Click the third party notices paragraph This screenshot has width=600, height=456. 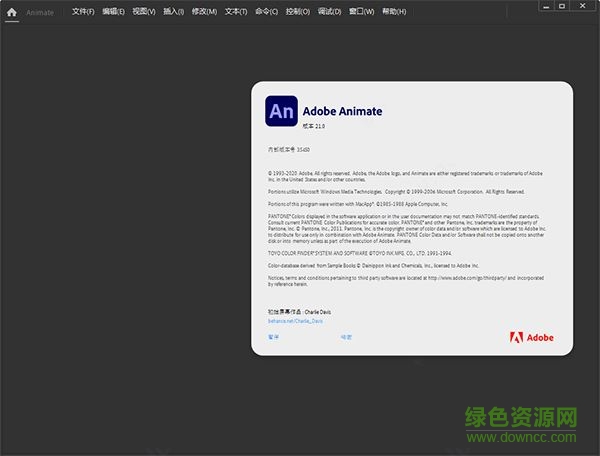pos(406,281)
